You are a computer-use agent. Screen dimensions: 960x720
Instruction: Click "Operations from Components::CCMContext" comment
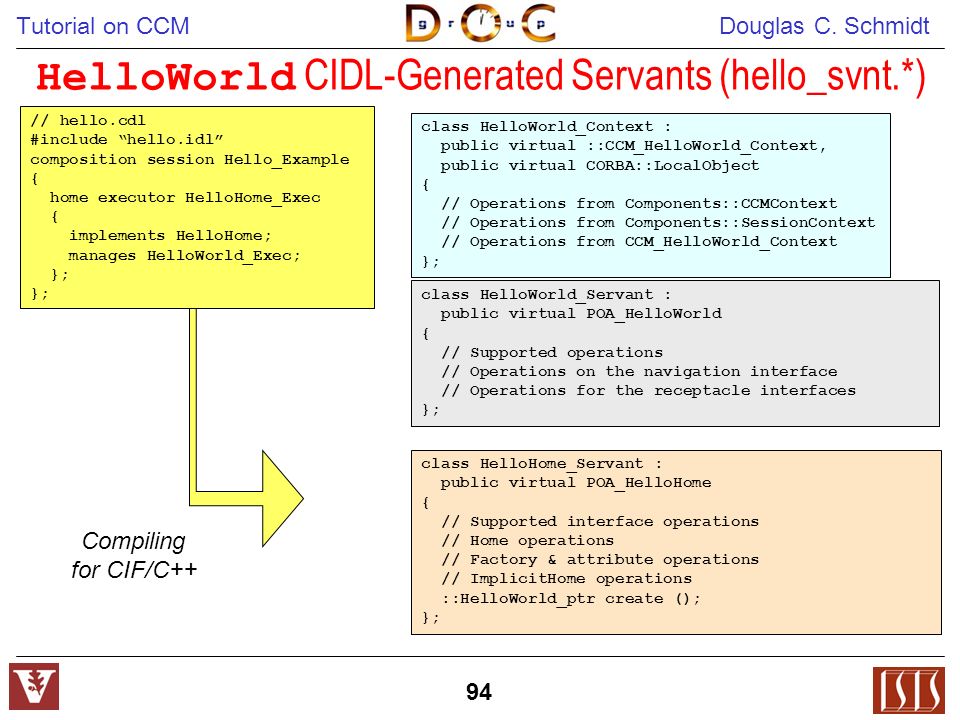(639, 203)
